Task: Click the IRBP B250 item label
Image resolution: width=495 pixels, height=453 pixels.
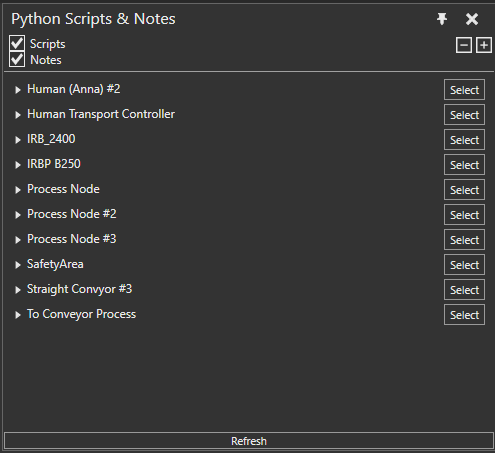Action: 54,164
